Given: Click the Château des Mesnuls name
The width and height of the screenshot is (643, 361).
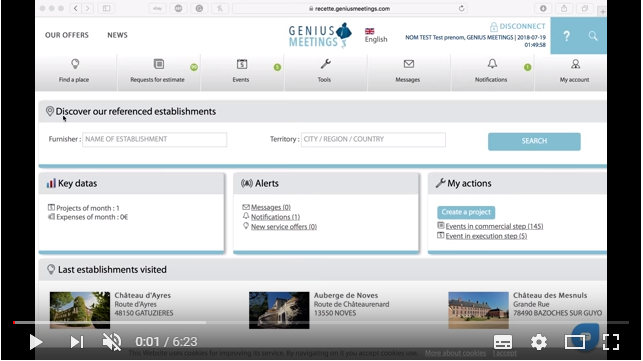Looking at the screenshot, I should pos(550,295).
